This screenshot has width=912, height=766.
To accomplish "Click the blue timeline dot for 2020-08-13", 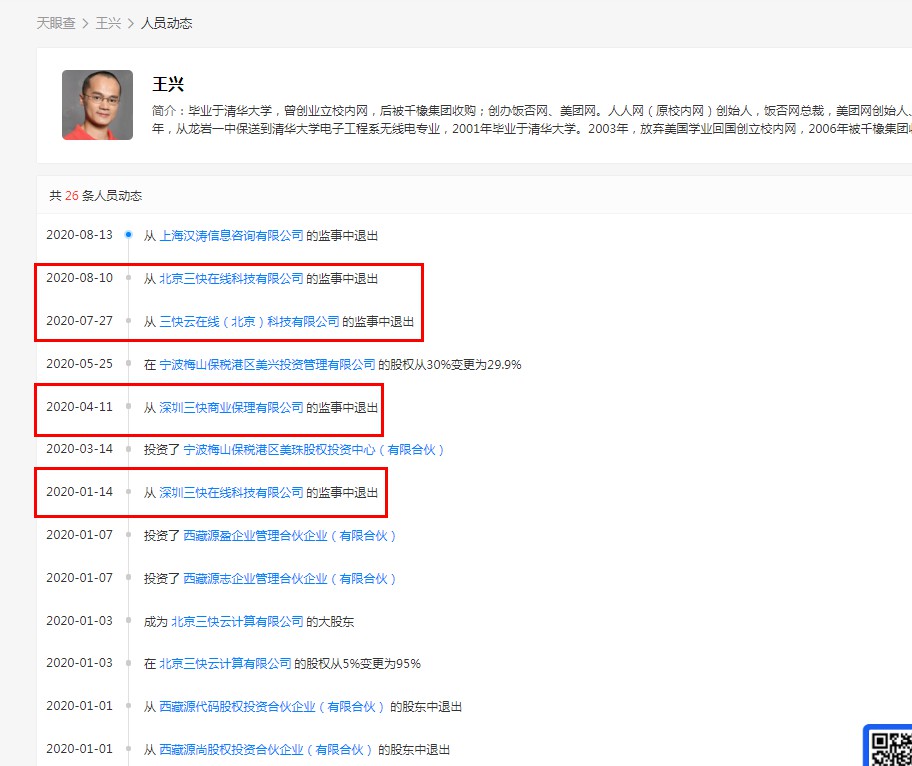I will point(129,234).
